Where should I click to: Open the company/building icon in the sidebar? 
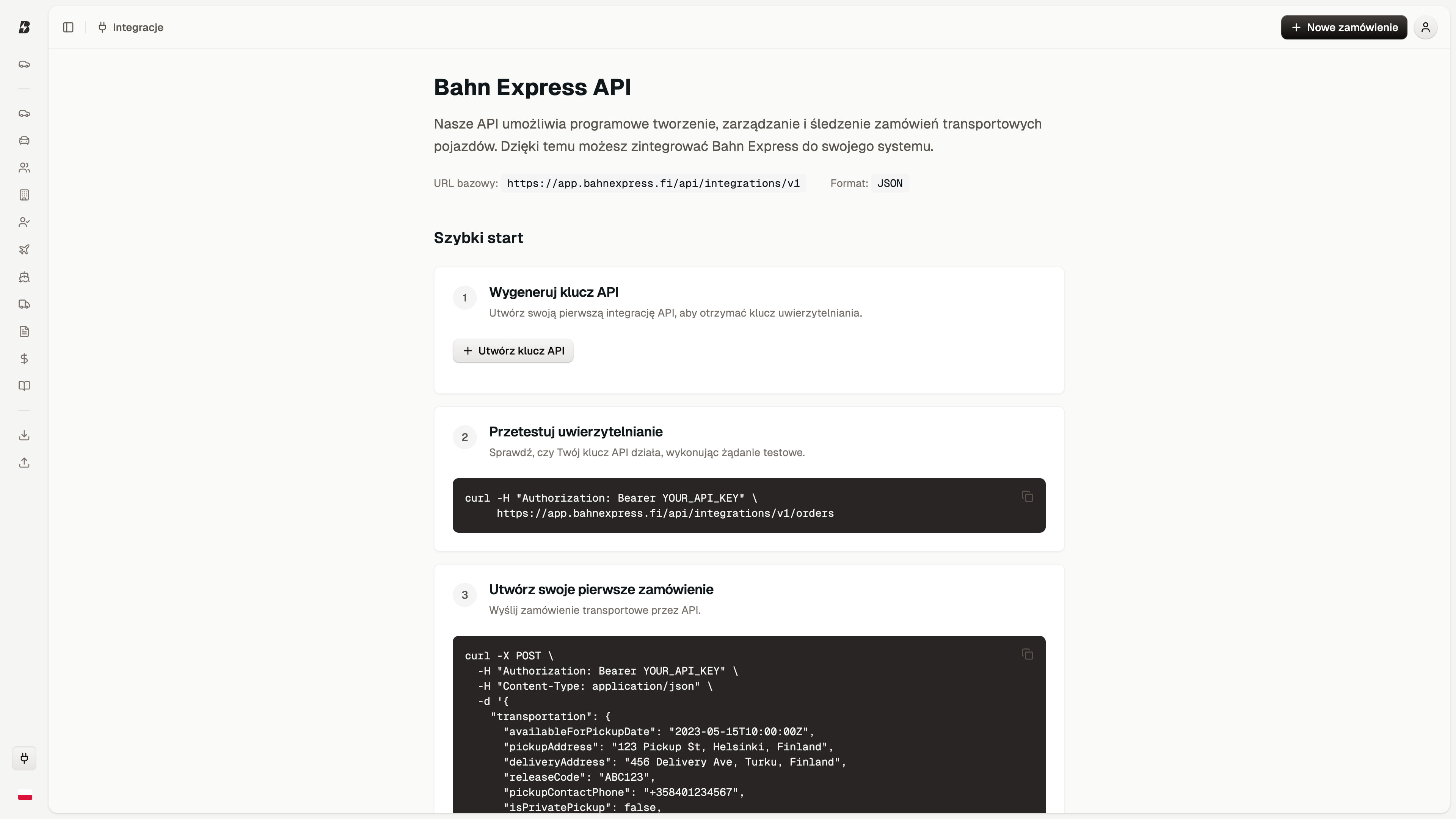coord(24,195)
